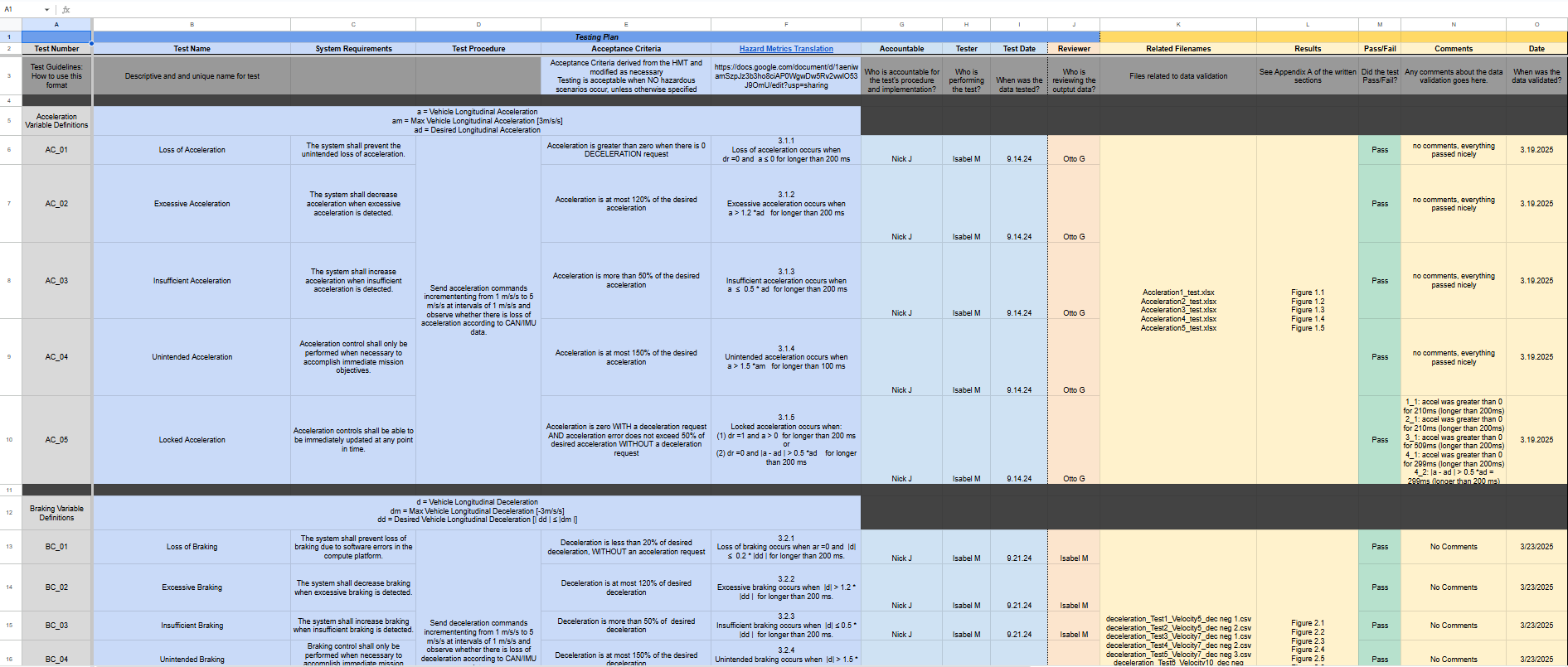Select the Reviewer column header cell
Screen dimensions: 1568x667
[1073, 49]
